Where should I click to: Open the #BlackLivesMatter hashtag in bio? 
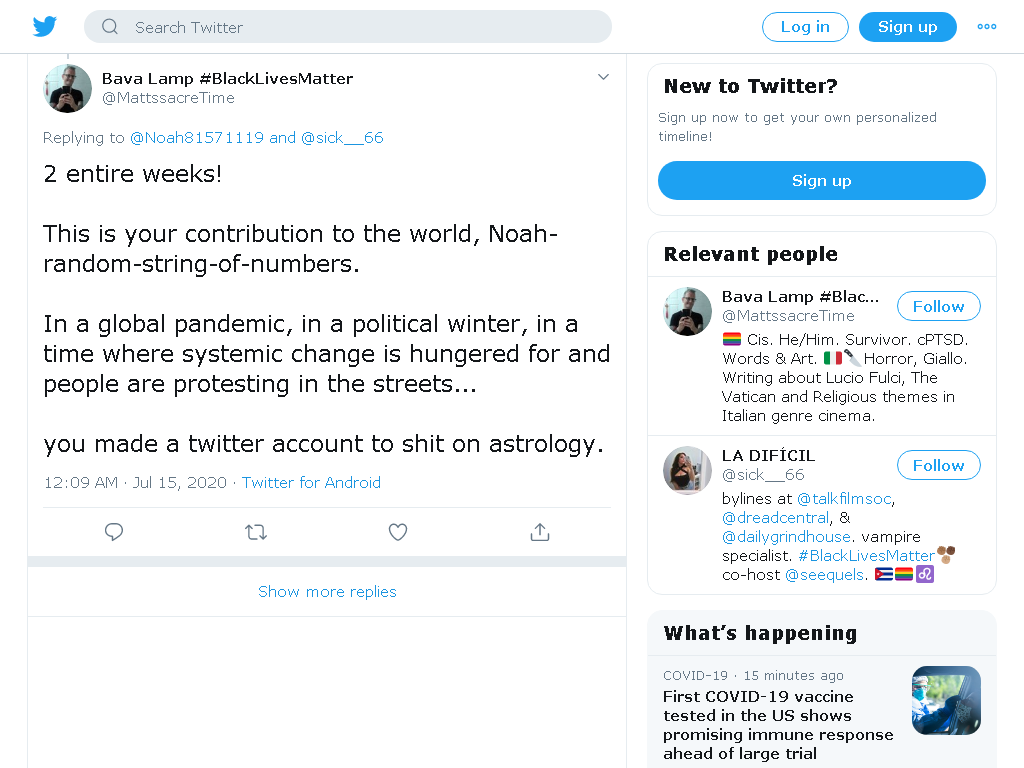[x=866, y=556]
